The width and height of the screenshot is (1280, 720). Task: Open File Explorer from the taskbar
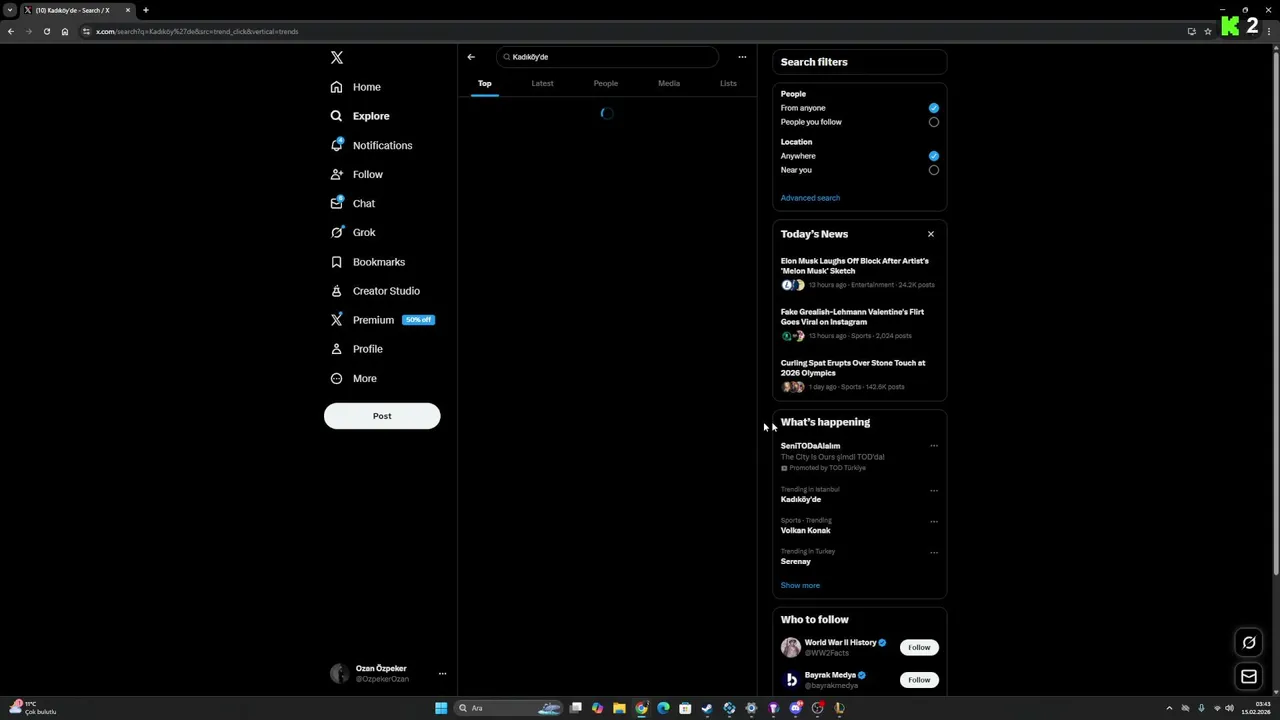click(x=619, y=708)
